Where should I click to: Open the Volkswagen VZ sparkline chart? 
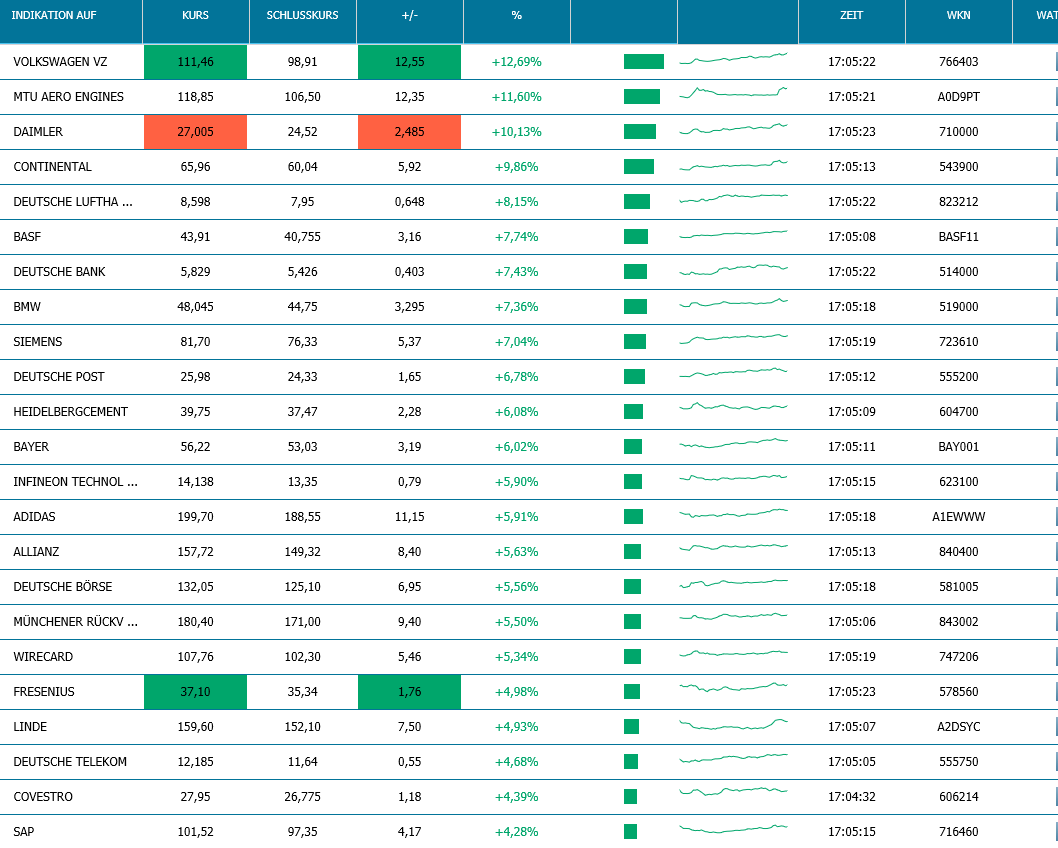point(733,59)
